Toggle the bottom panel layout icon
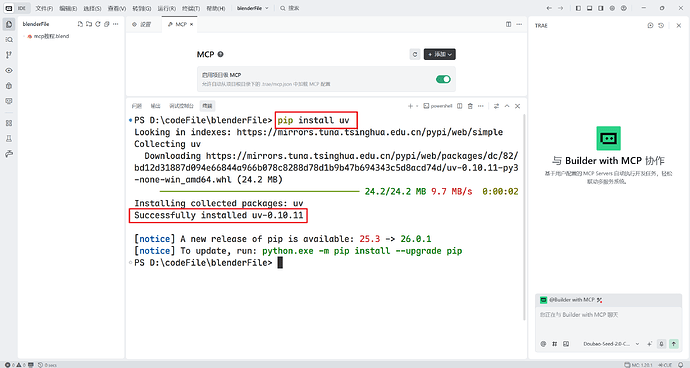This screenshot has width=690, height=368. [590, 8]
